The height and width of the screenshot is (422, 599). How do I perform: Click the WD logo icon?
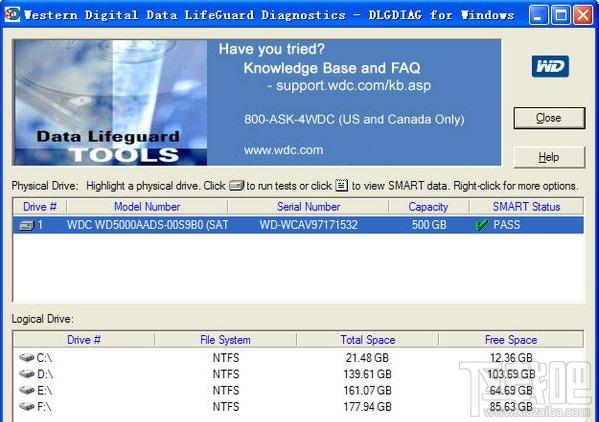[550, 66]
